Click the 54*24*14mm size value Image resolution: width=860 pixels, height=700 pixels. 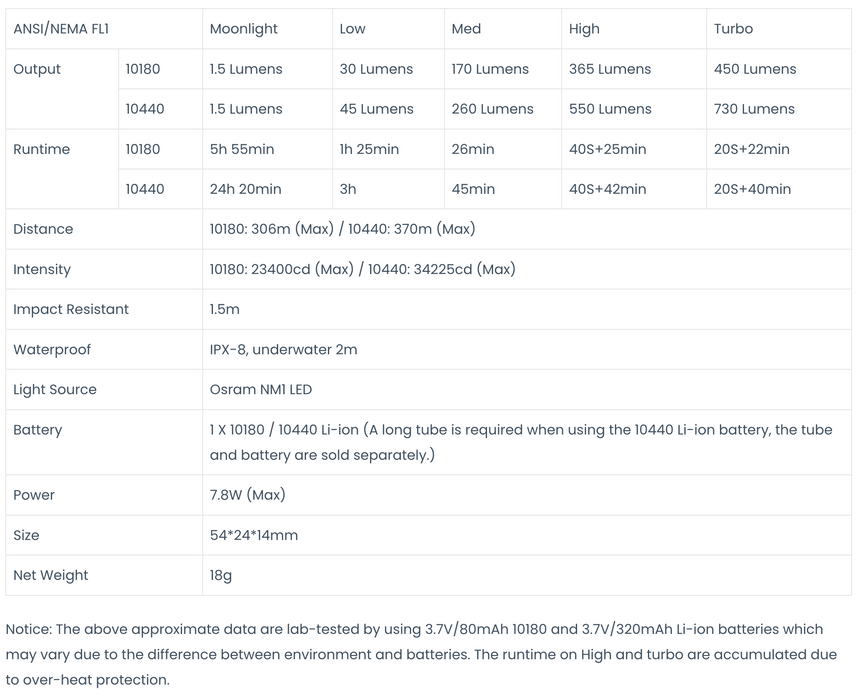(253, 535)
